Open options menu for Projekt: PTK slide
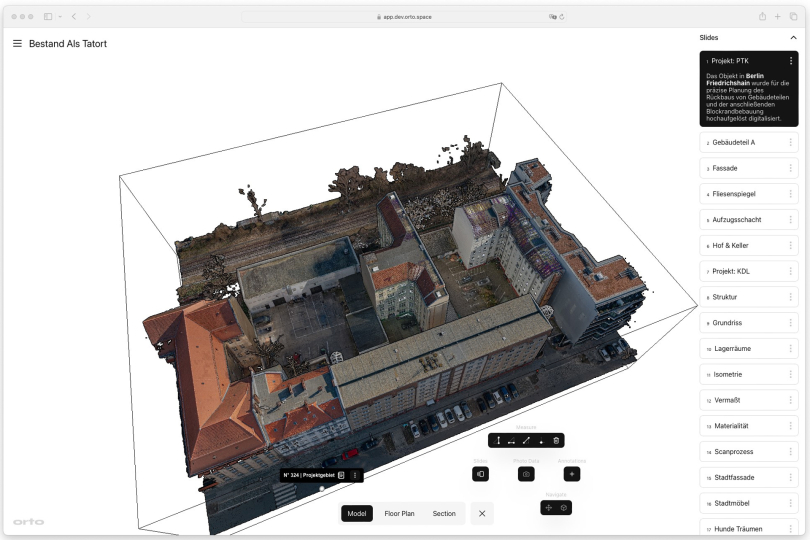Screen dimensions: 810x540 790,61
